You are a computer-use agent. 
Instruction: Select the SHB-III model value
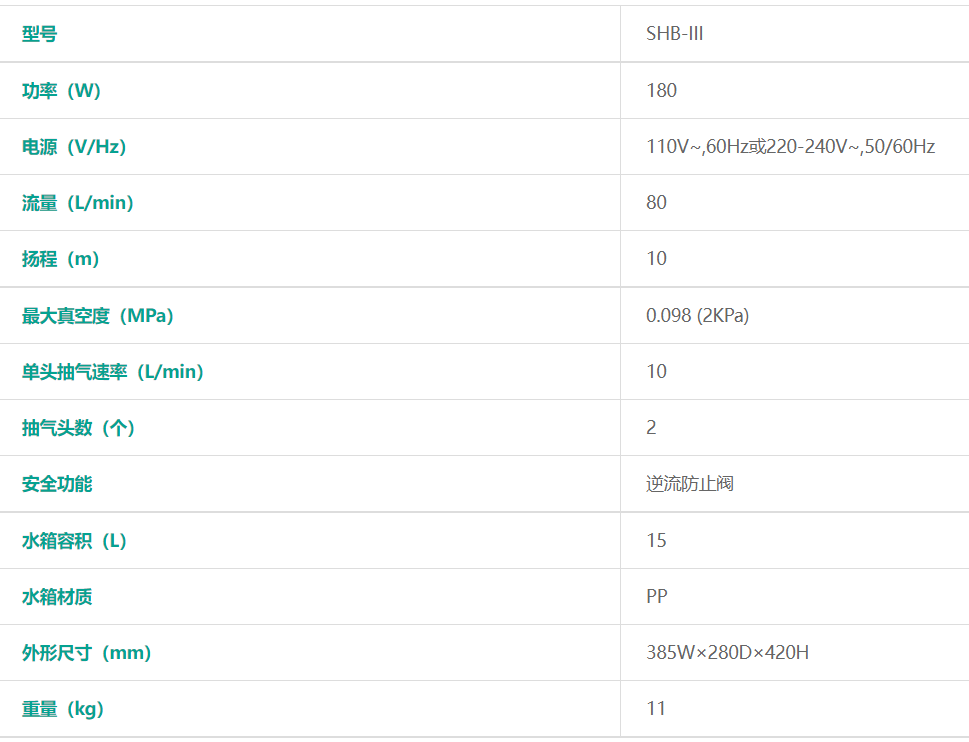[675, 34]
